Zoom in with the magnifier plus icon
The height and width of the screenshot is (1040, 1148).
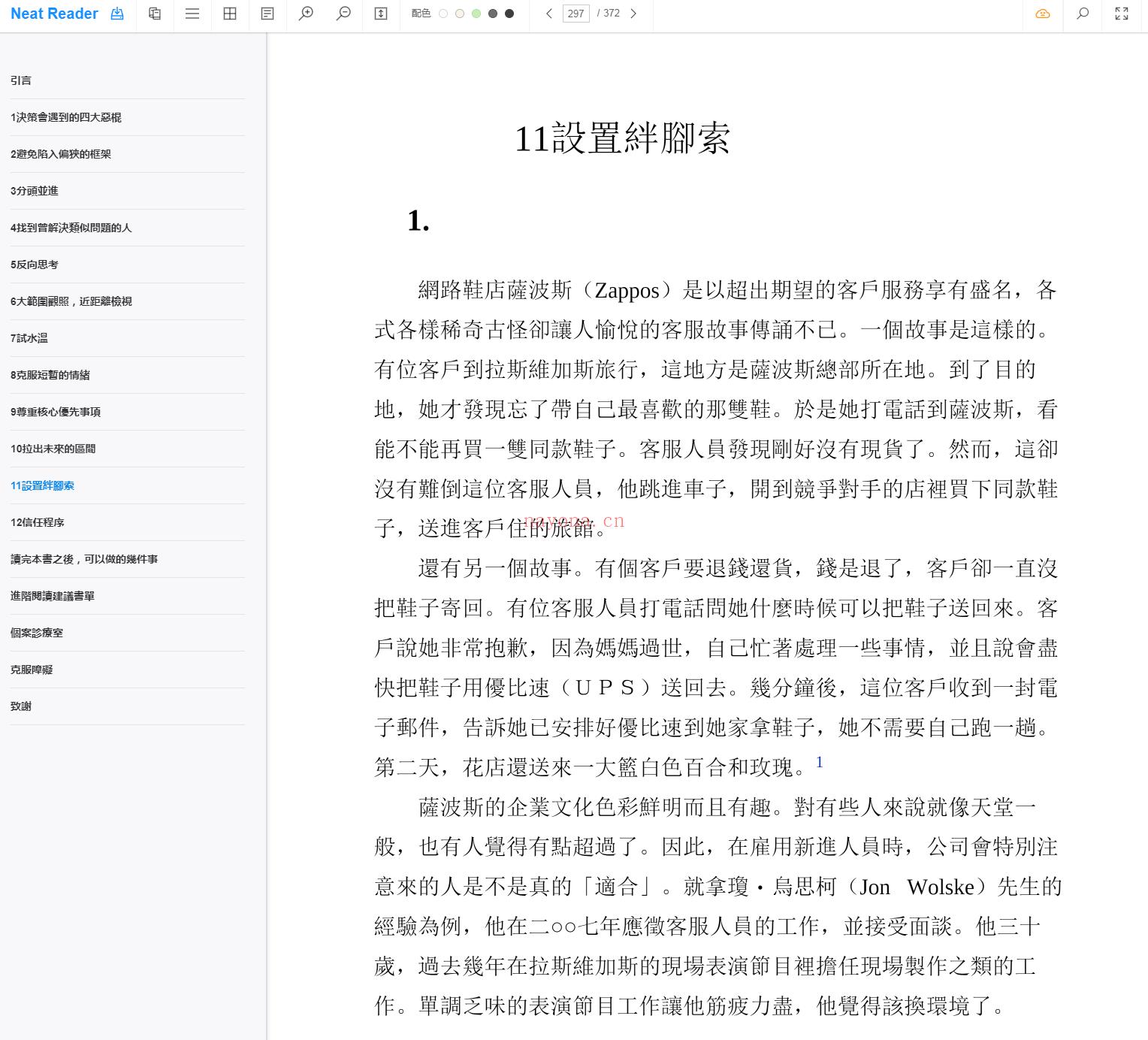[x=306, y=14]
